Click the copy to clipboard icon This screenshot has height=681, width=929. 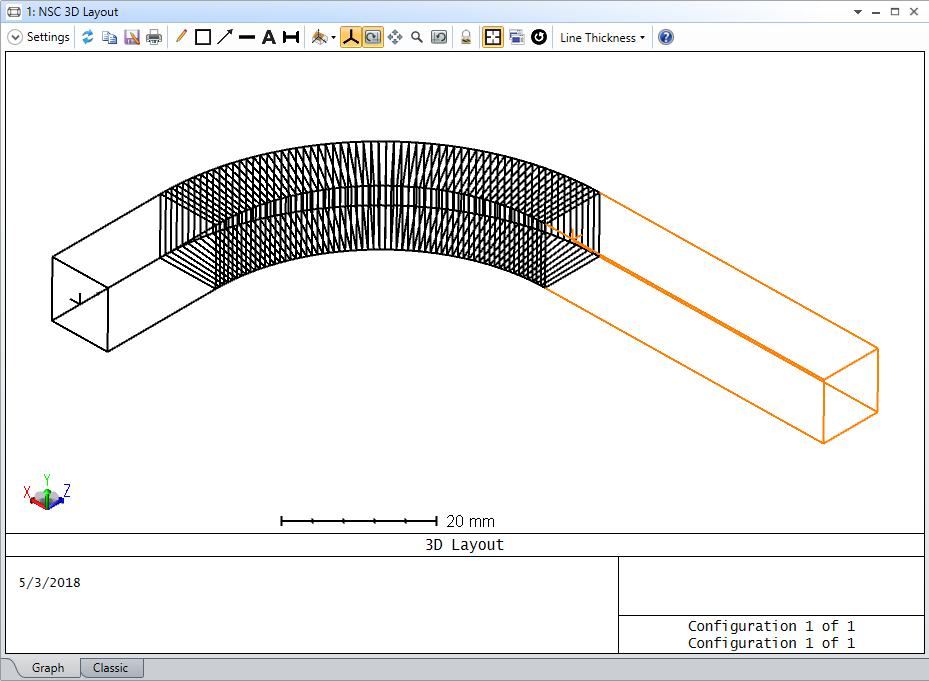[110, 37]
